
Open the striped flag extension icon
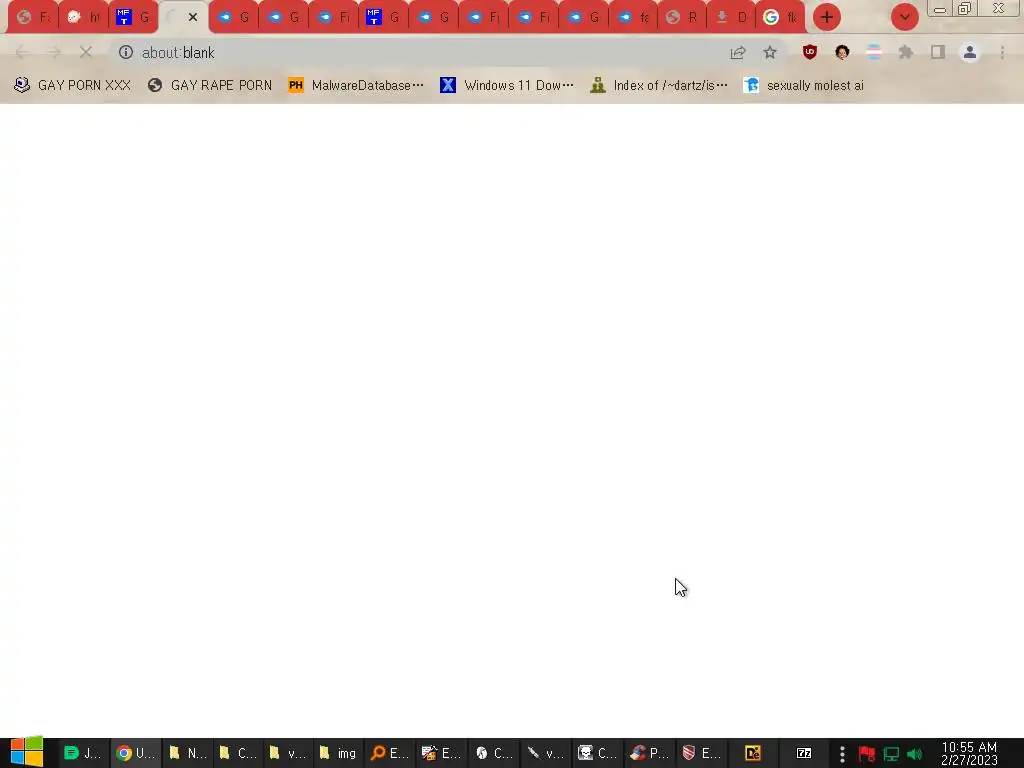[874, 52]
